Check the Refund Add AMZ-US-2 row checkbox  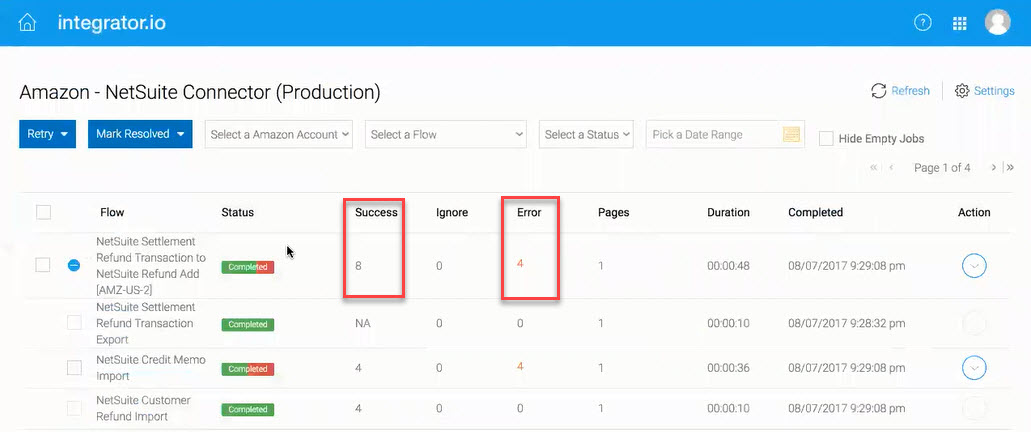[x=43, y=265]
